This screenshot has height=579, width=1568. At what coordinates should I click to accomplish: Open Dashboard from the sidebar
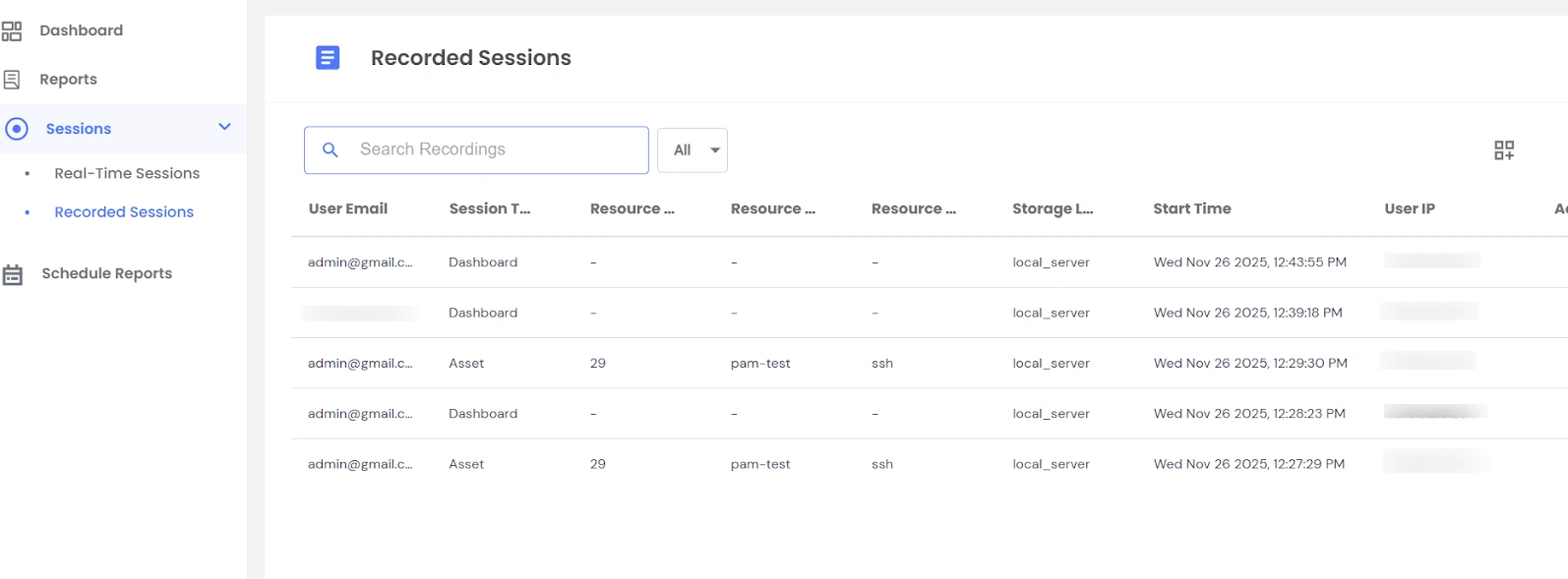81,30
